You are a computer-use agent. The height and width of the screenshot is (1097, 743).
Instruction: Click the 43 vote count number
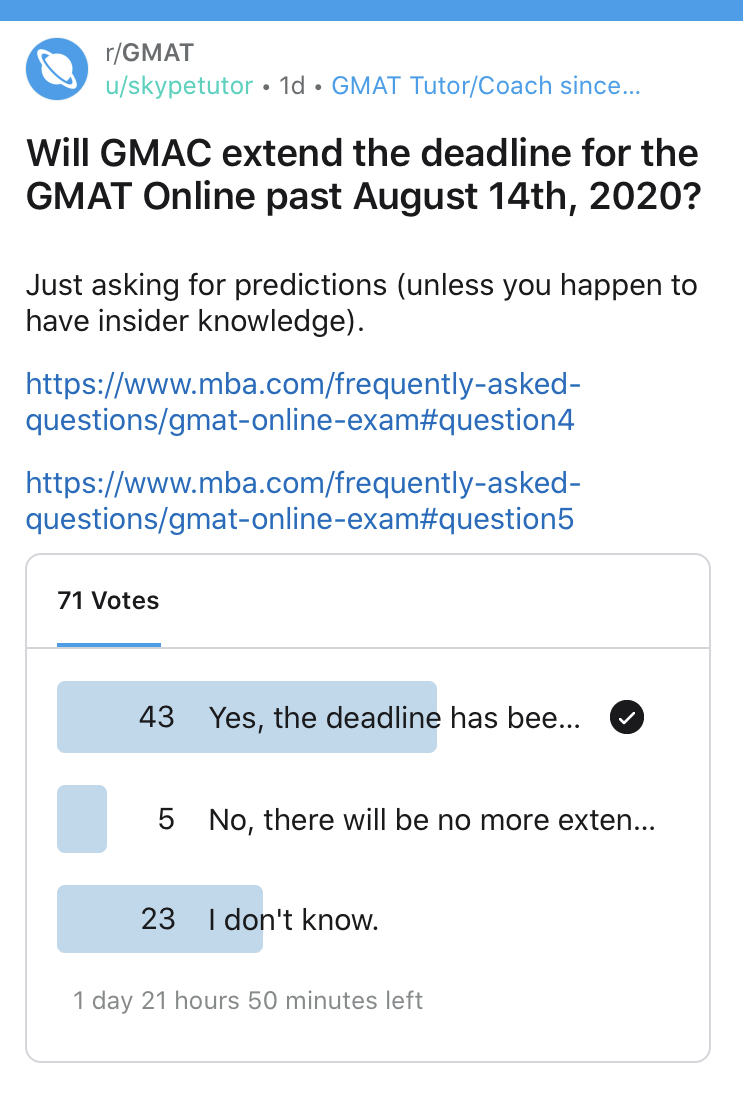click(157, 717)
